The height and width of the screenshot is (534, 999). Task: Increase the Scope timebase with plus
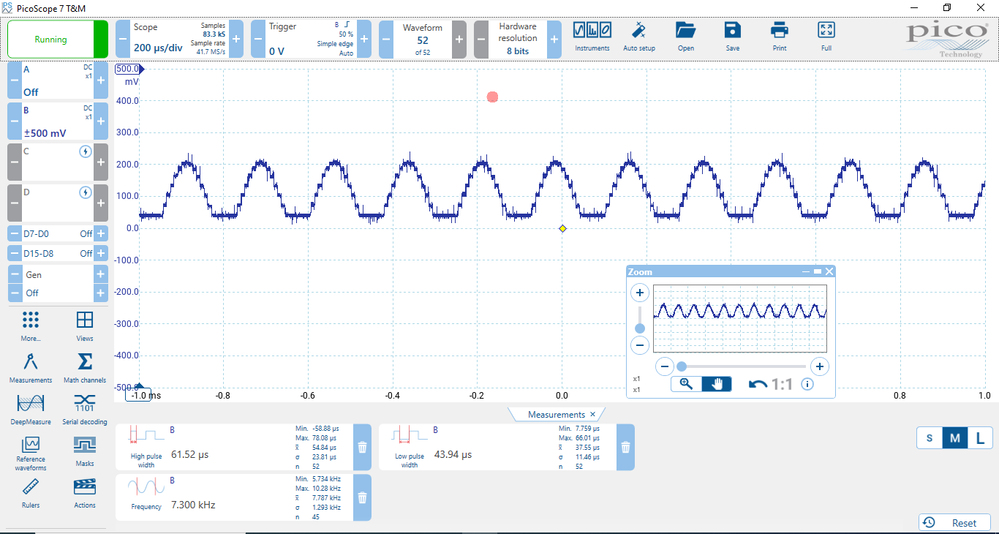point(236,39)
